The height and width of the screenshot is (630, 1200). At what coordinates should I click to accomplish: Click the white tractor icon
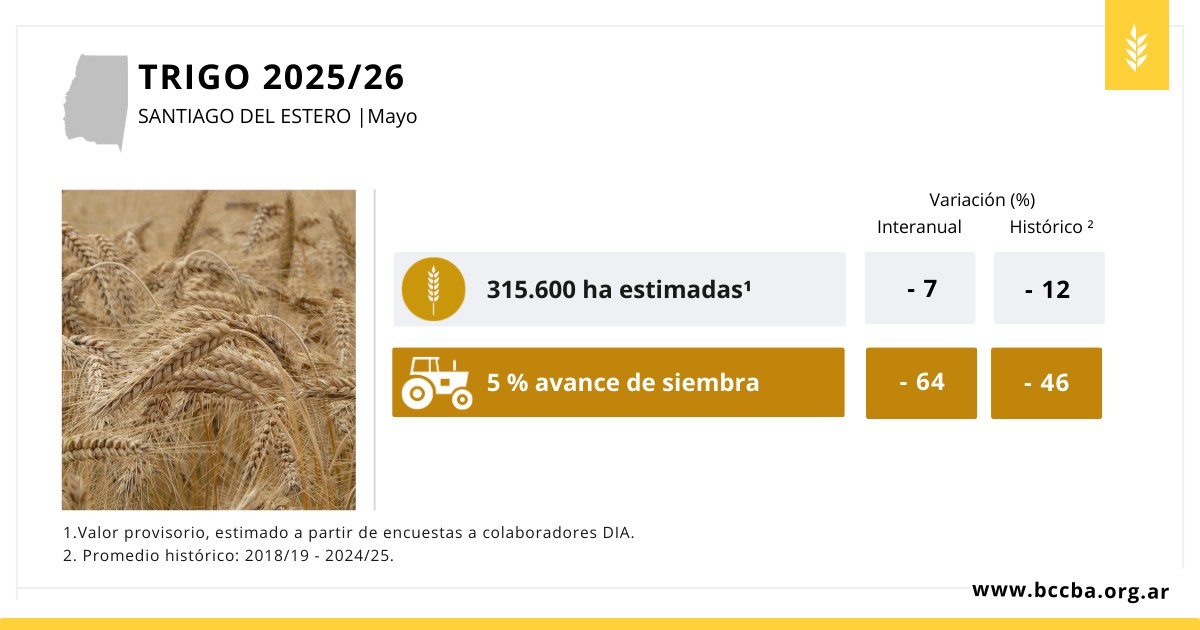coord(436,383)
